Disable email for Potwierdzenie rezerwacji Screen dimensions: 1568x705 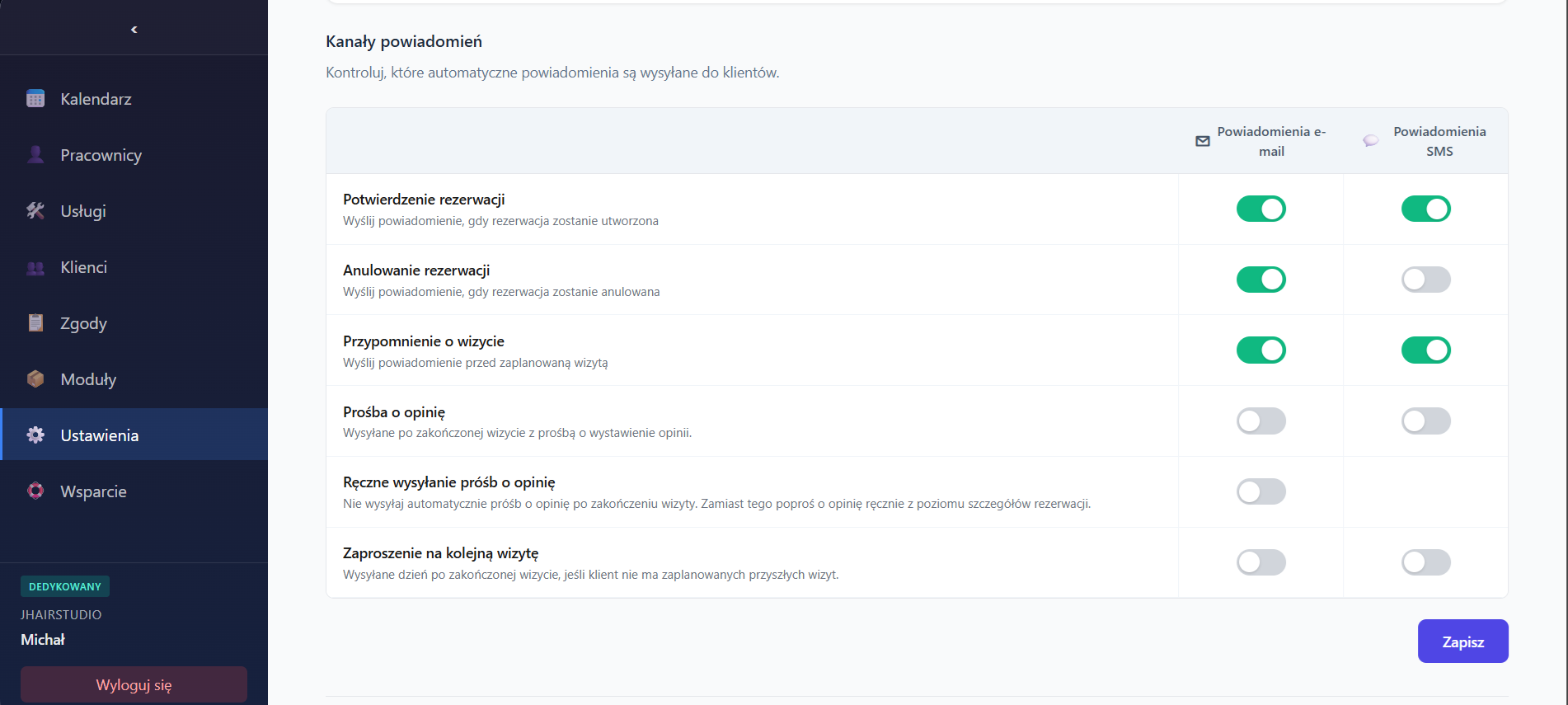[x=1261, y=209]
